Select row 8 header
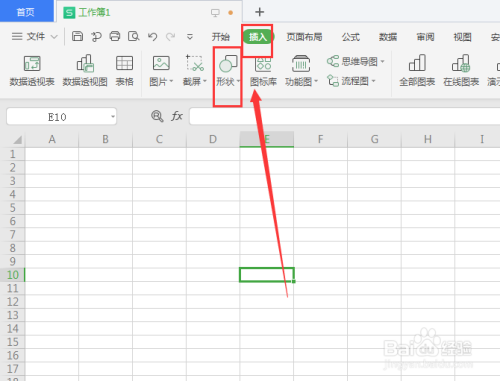Image resolution: width=500 pixels, height=381 pixels. [13, 248]
